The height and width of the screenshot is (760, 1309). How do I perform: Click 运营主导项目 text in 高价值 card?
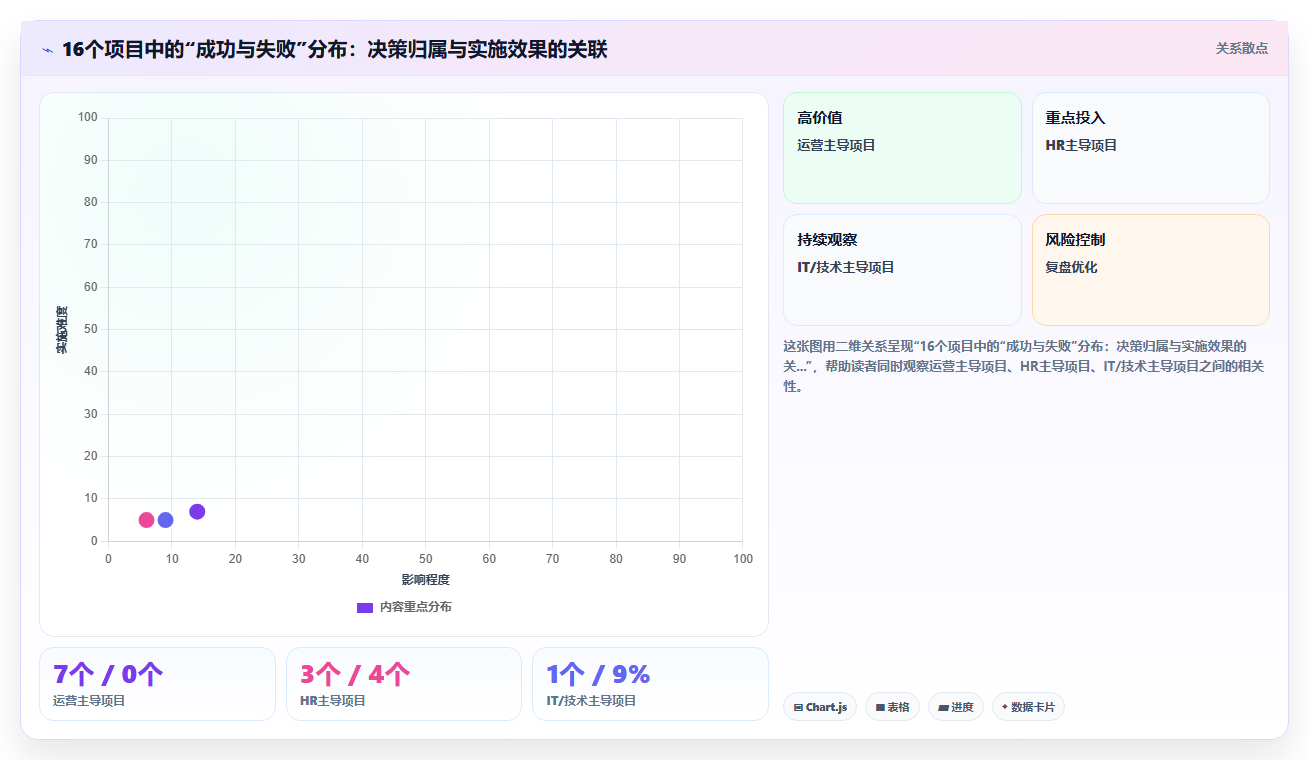[836, 146]
